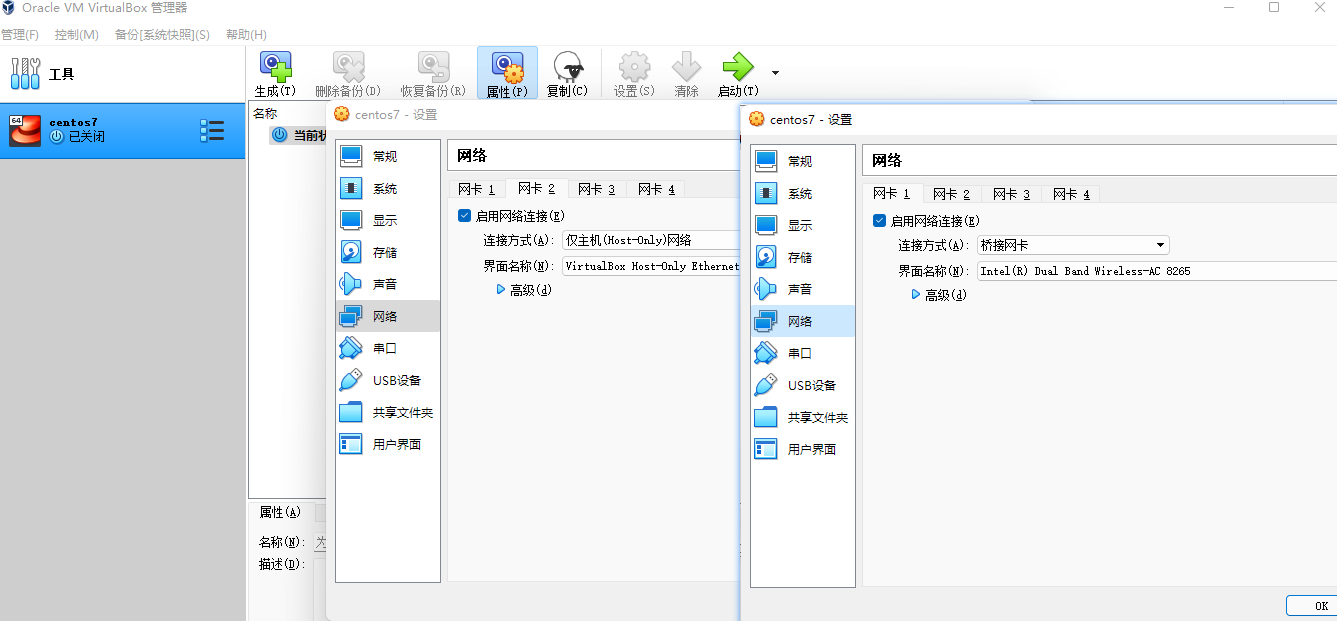The image size is (1337, 621).
Task: Open 系统 in the right settings dialog
Action: (803, 193)
